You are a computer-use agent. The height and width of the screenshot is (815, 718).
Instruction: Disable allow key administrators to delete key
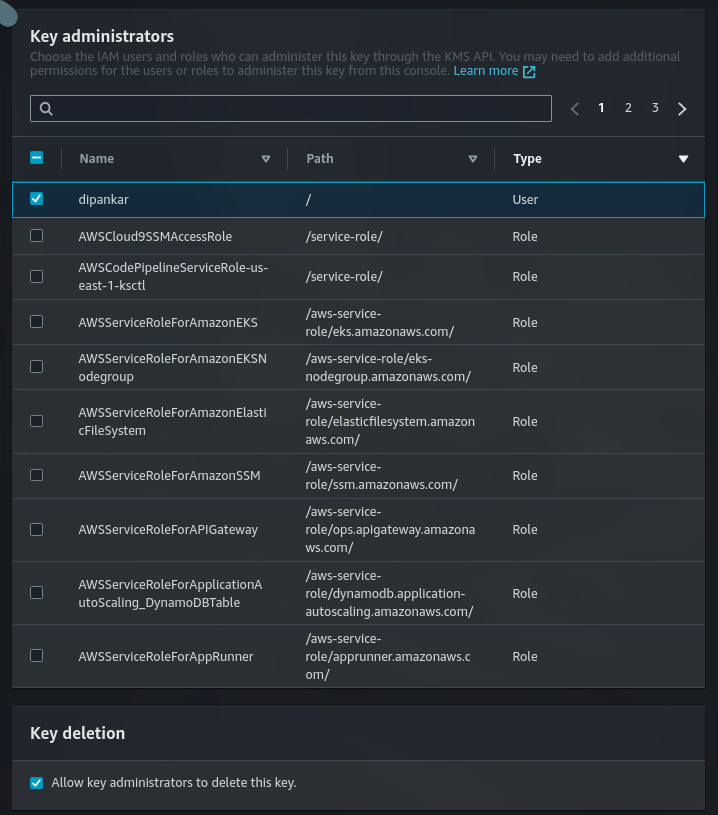36,783
